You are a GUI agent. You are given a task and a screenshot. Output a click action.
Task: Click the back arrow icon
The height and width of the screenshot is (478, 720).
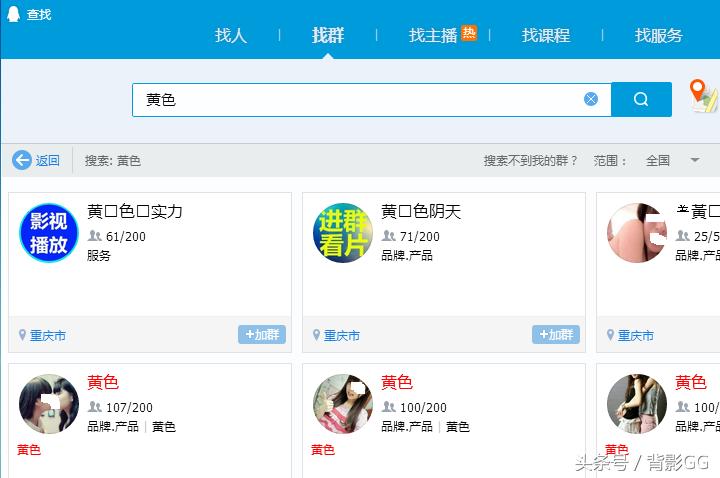pyautogui.click(x=22, y=160)
